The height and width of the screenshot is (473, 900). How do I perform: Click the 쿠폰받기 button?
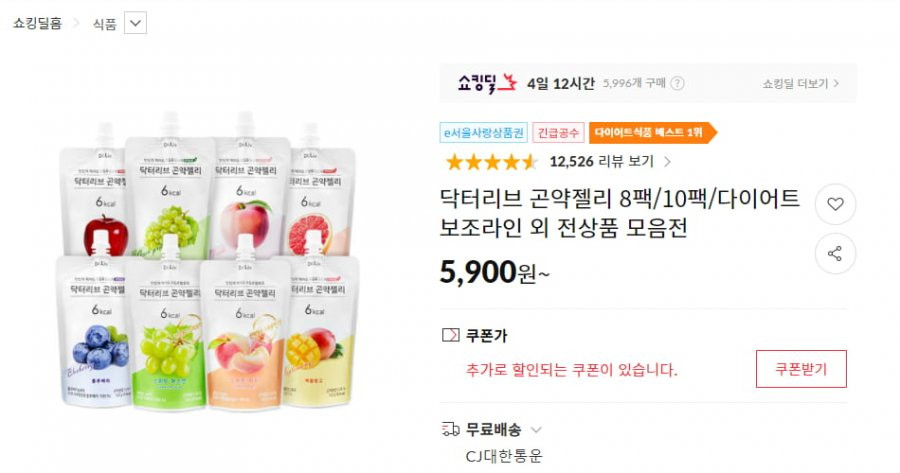coord(801,369)
